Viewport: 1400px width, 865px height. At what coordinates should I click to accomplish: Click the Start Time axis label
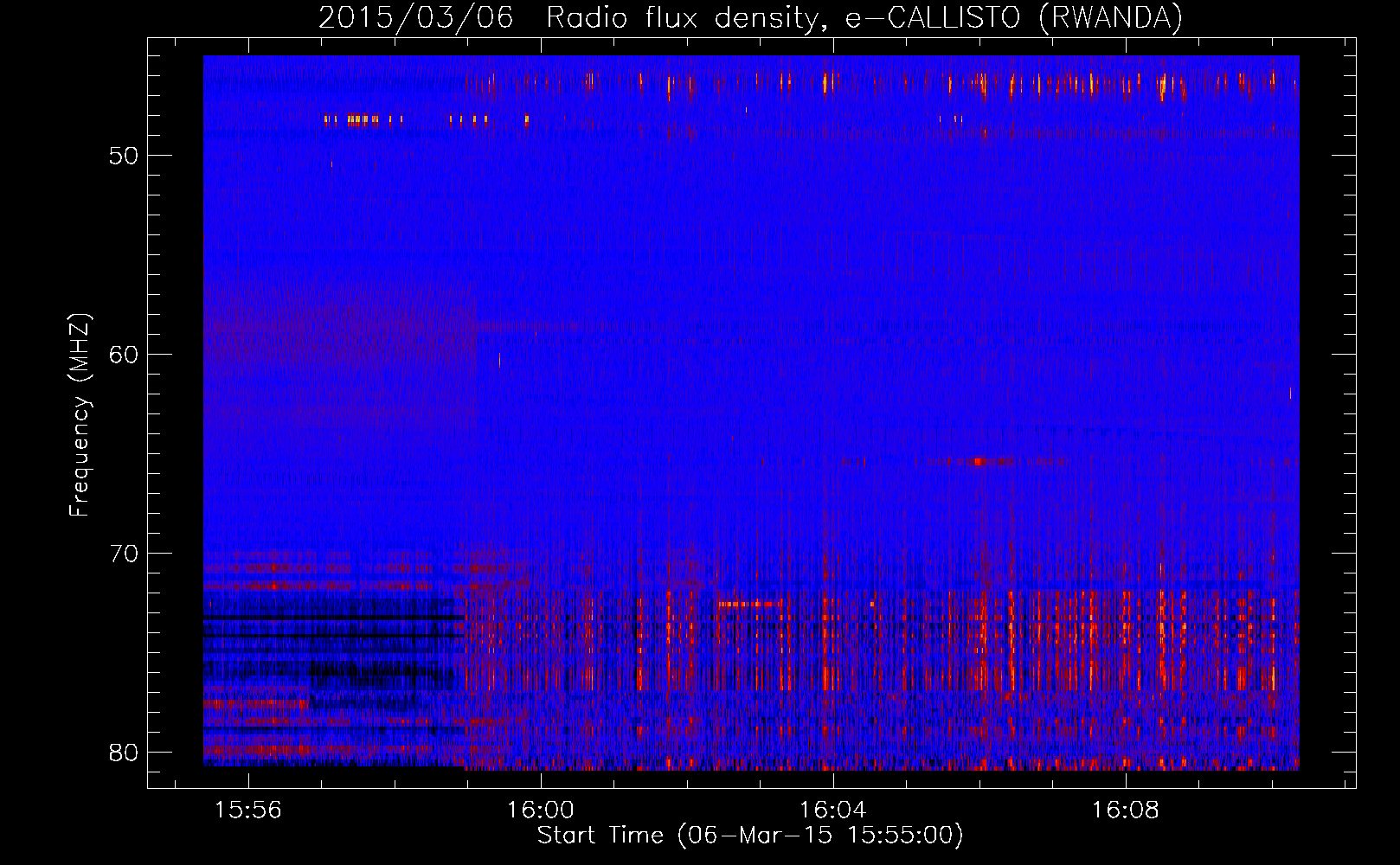pyautogui.click(x=750, y=836)
